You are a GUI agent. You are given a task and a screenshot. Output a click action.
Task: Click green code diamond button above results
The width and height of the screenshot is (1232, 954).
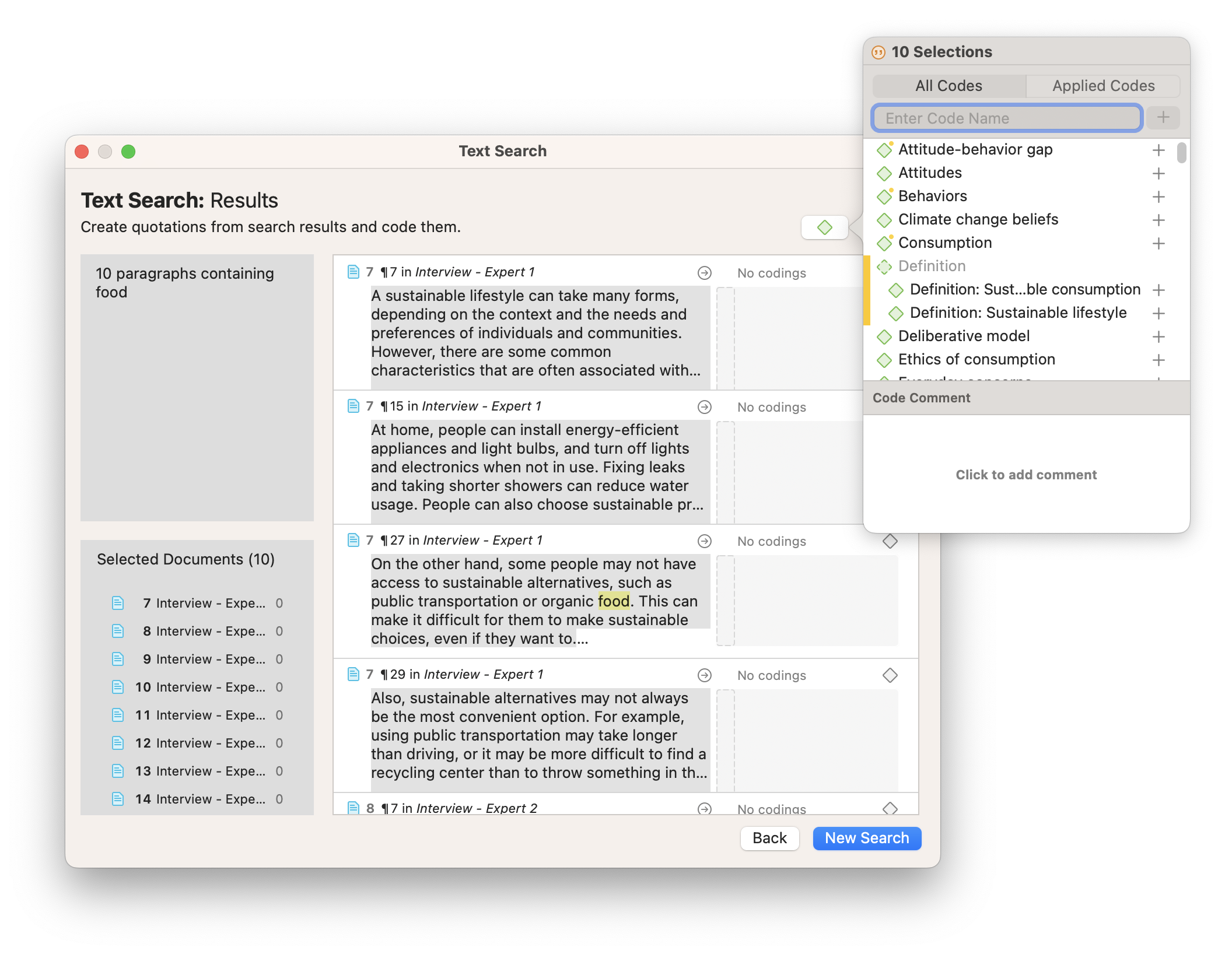pos(824,227)
